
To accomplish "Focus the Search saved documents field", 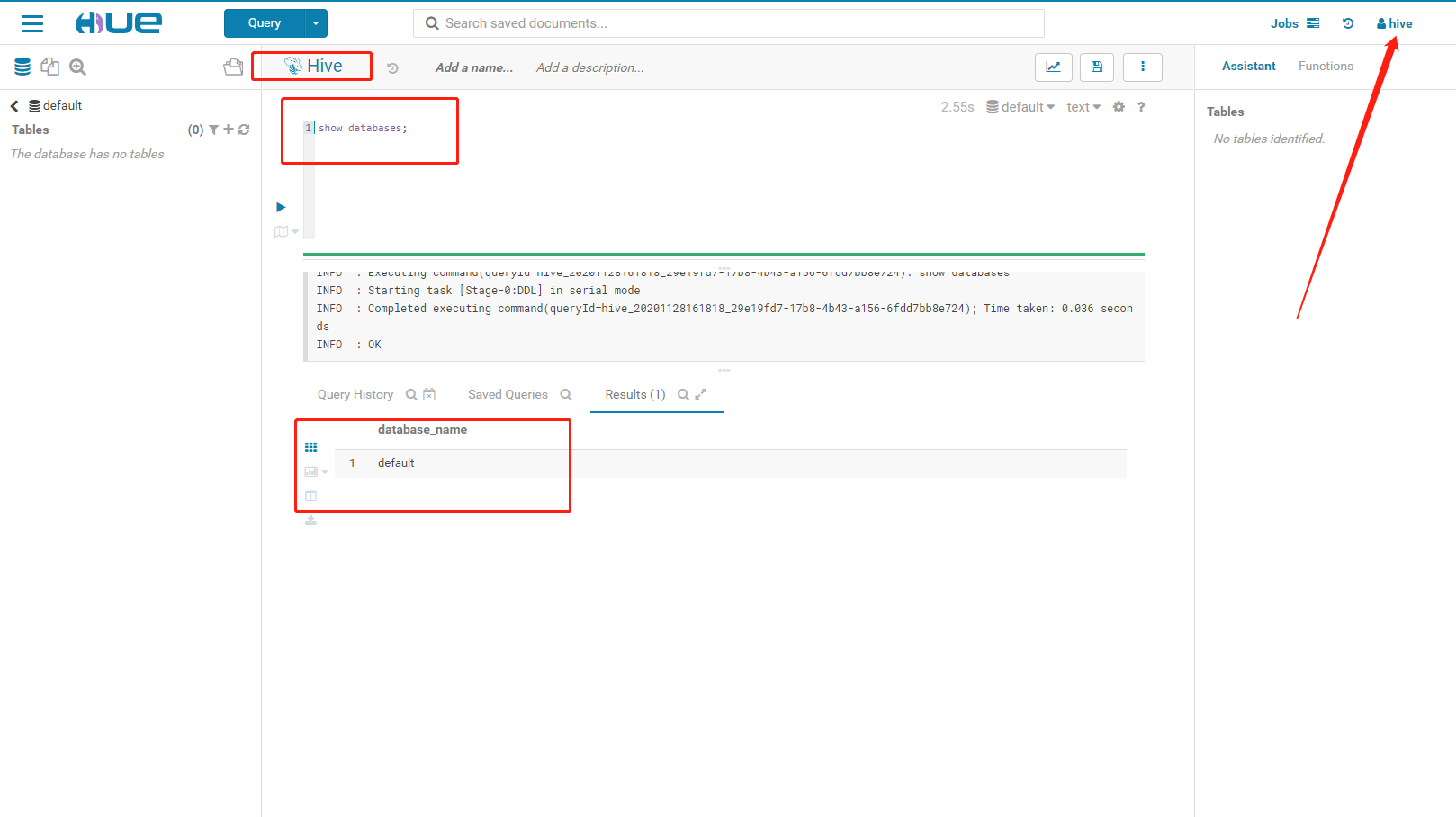I will pos(729,23).
